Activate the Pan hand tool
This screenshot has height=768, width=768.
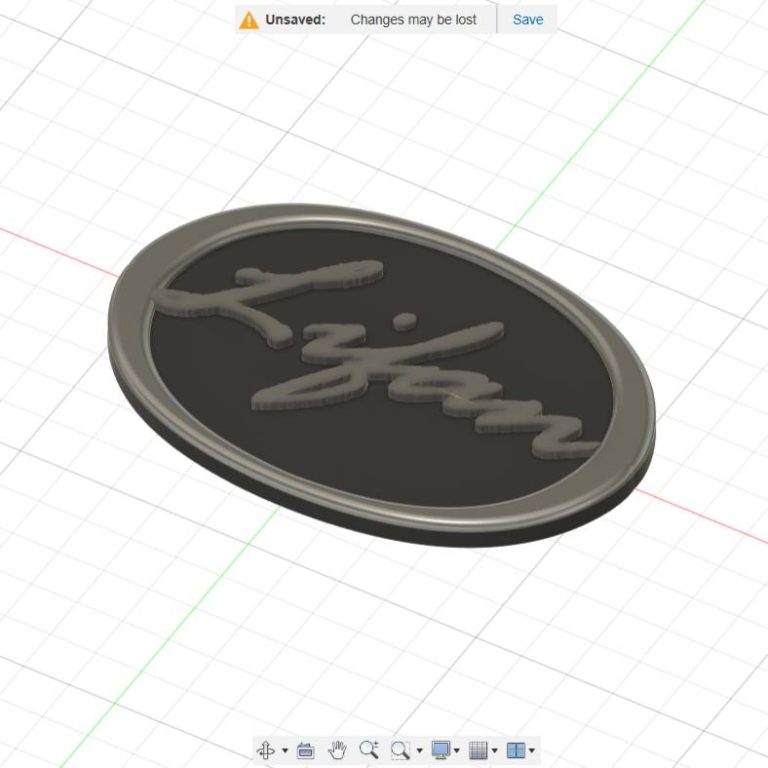pyautogui.click(x=338, y=749)
